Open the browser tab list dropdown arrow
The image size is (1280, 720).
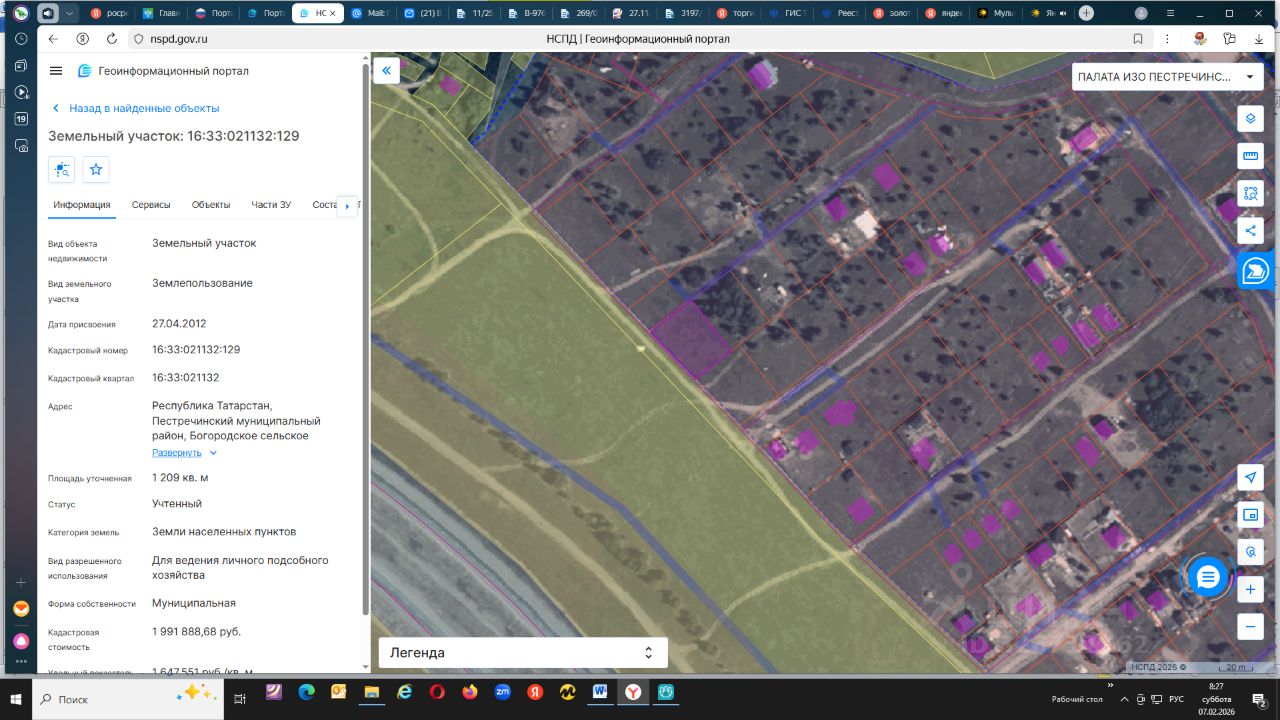pyautogui.click(x=69, y=13)
